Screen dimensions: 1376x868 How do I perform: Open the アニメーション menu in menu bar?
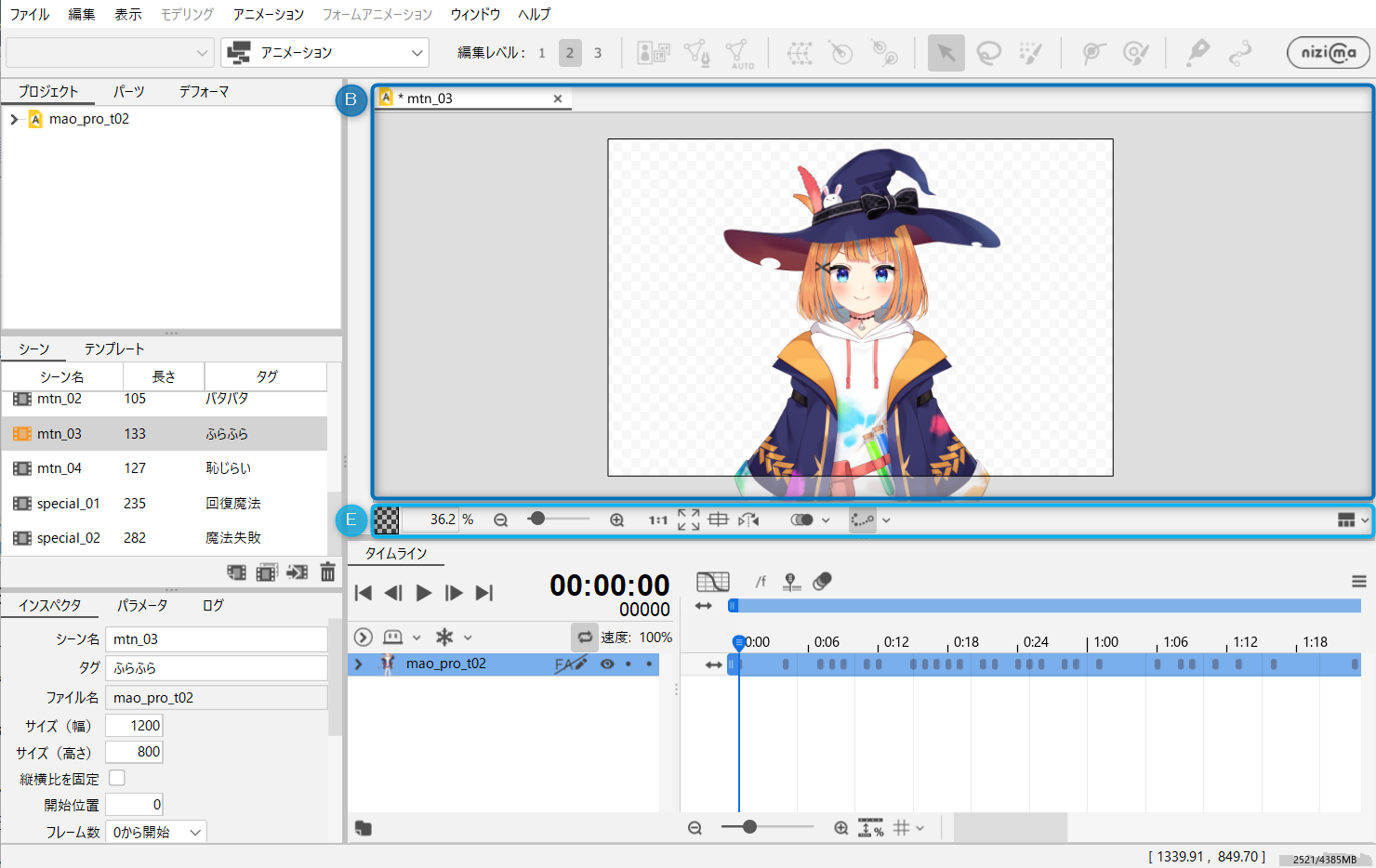coord(269,14)
